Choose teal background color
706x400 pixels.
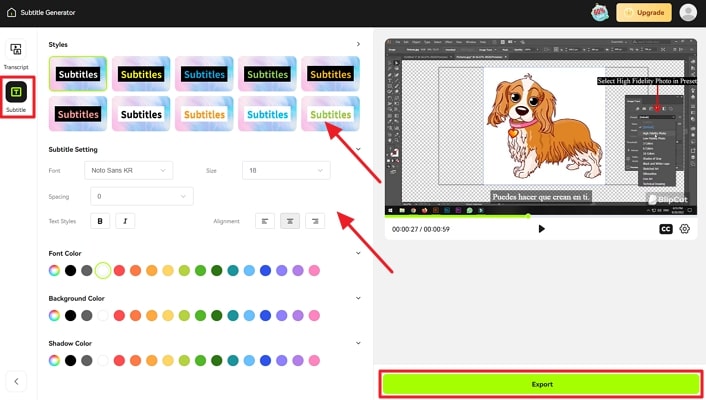click(x=233, y=315)
